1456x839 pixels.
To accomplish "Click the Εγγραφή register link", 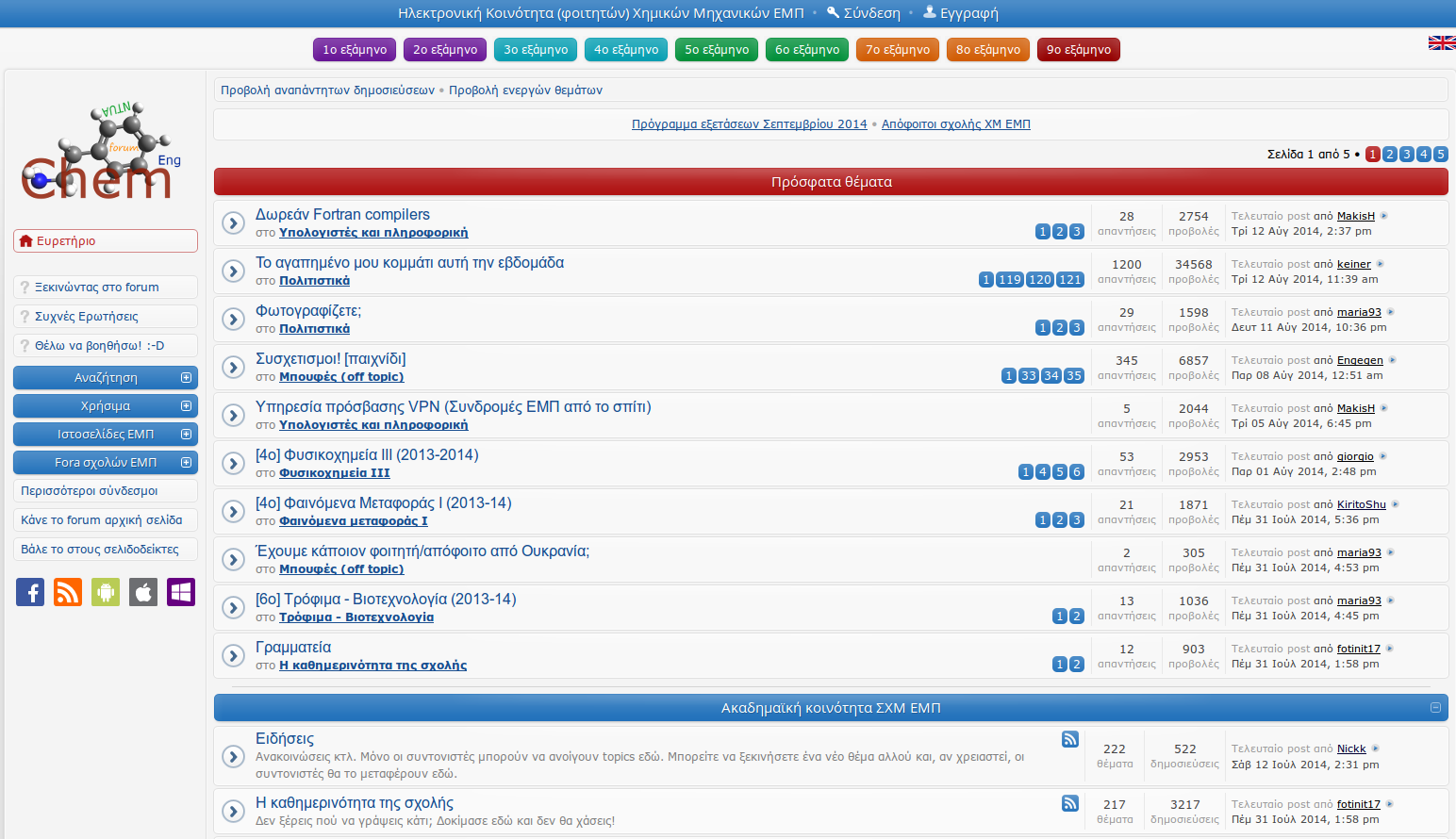I will 960,13.
